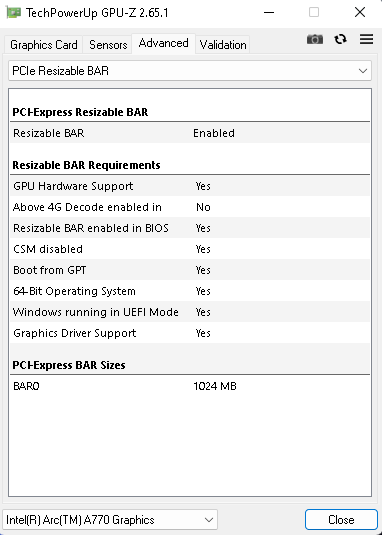Click the arrow of the PCIe Resizable BAR combo box

point(363,71)
